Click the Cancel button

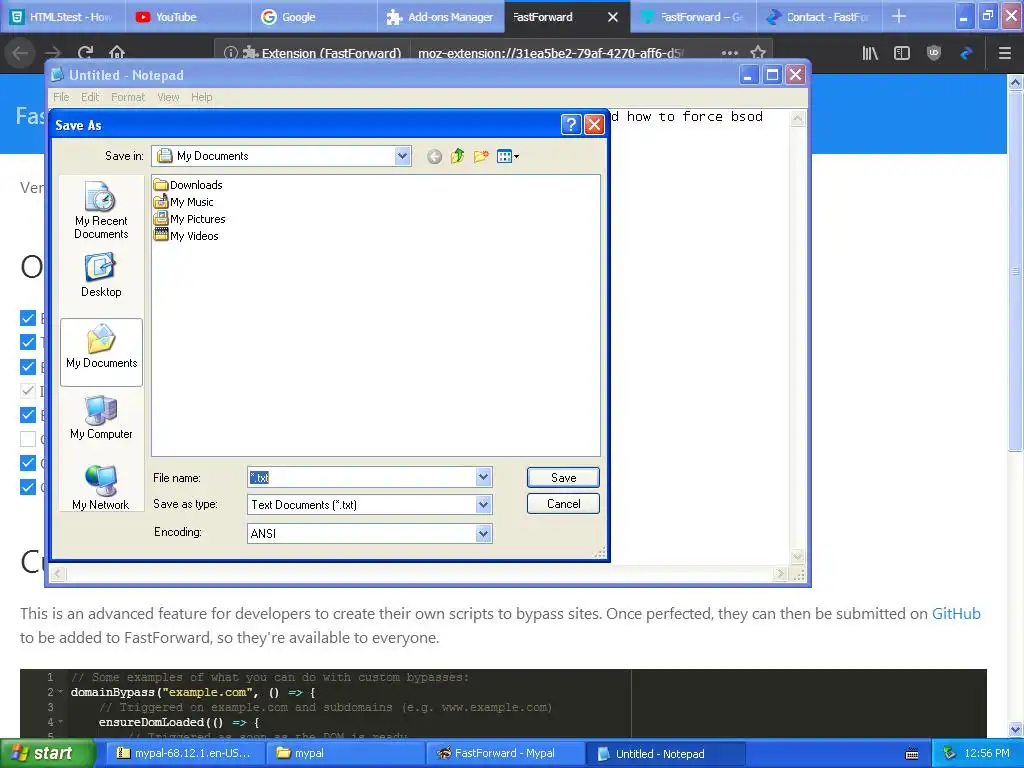tap(563, 504)
